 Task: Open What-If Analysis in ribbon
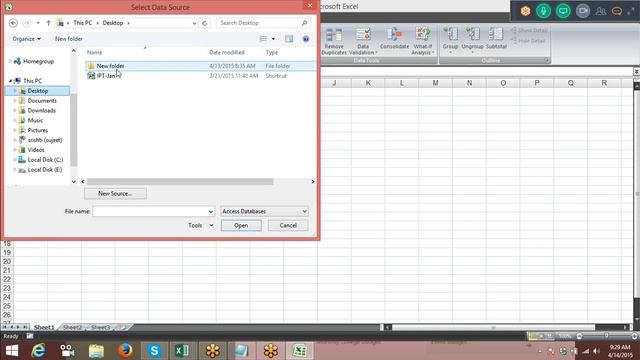tap(422, 41)
